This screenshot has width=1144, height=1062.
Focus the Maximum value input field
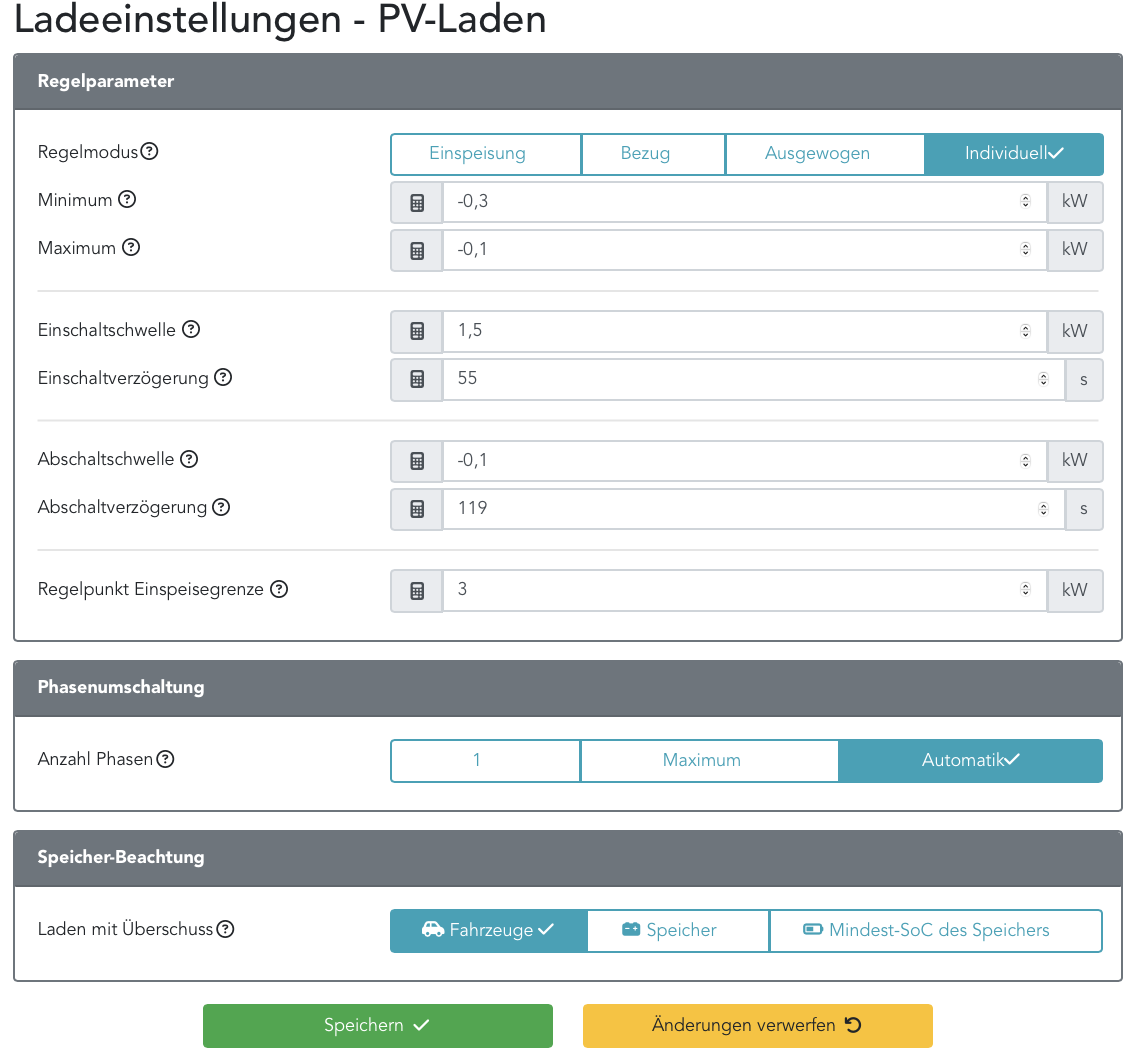[x=744, y=250]
